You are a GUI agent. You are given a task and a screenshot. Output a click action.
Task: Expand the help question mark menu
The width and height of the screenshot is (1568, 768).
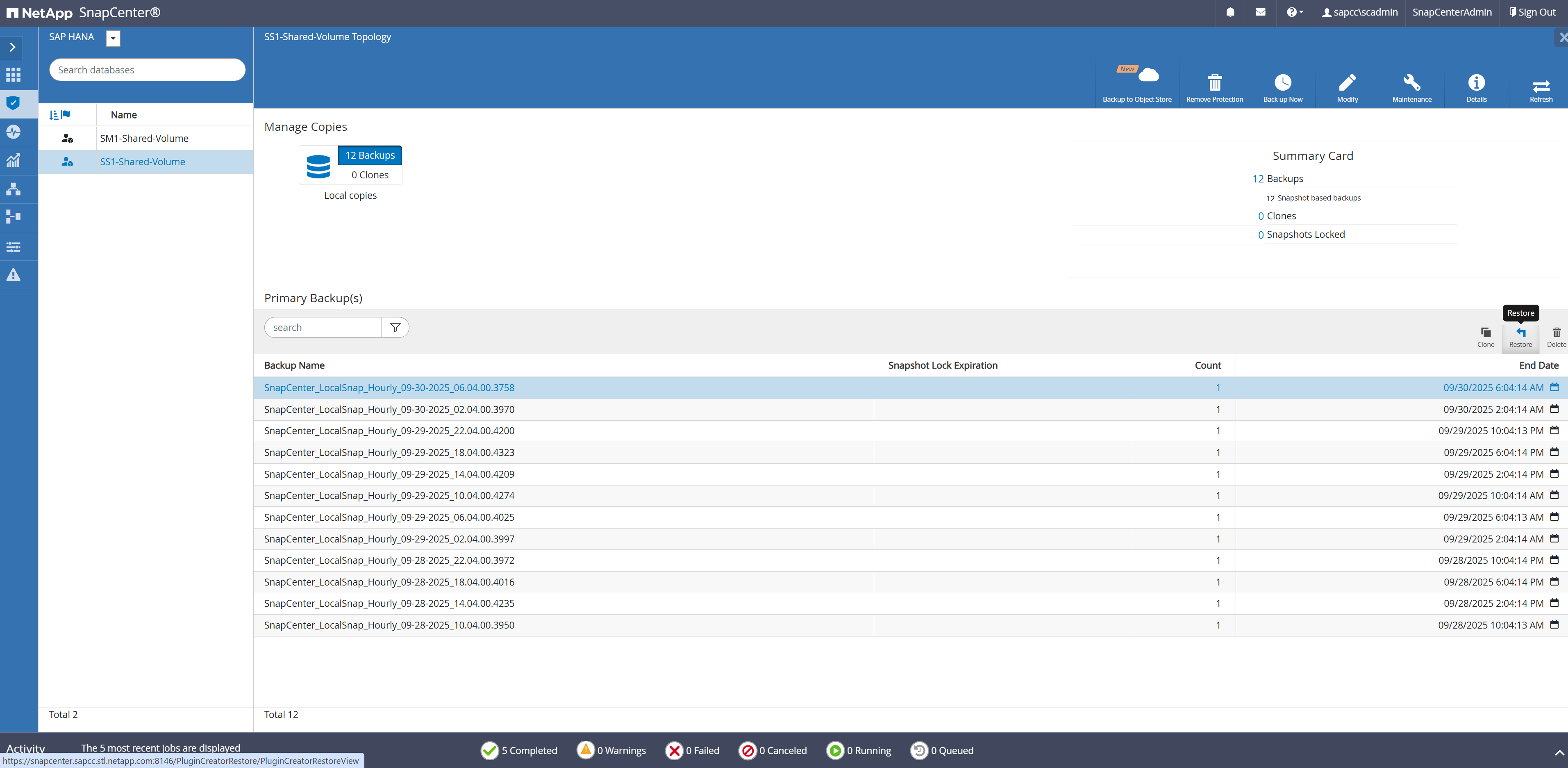(x=1294, y=12)
